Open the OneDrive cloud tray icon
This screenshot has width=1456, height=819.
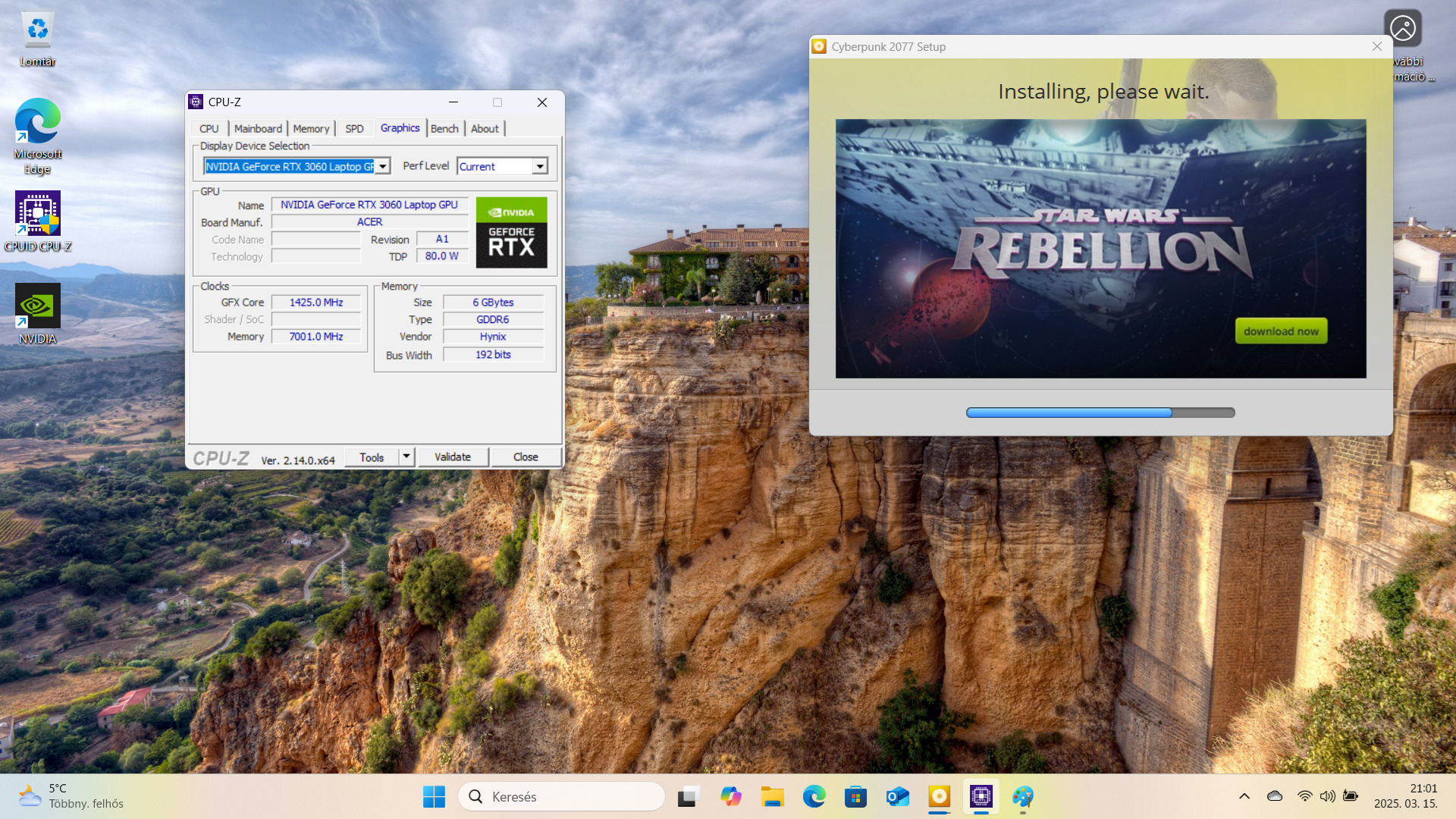click(1275, 796)
